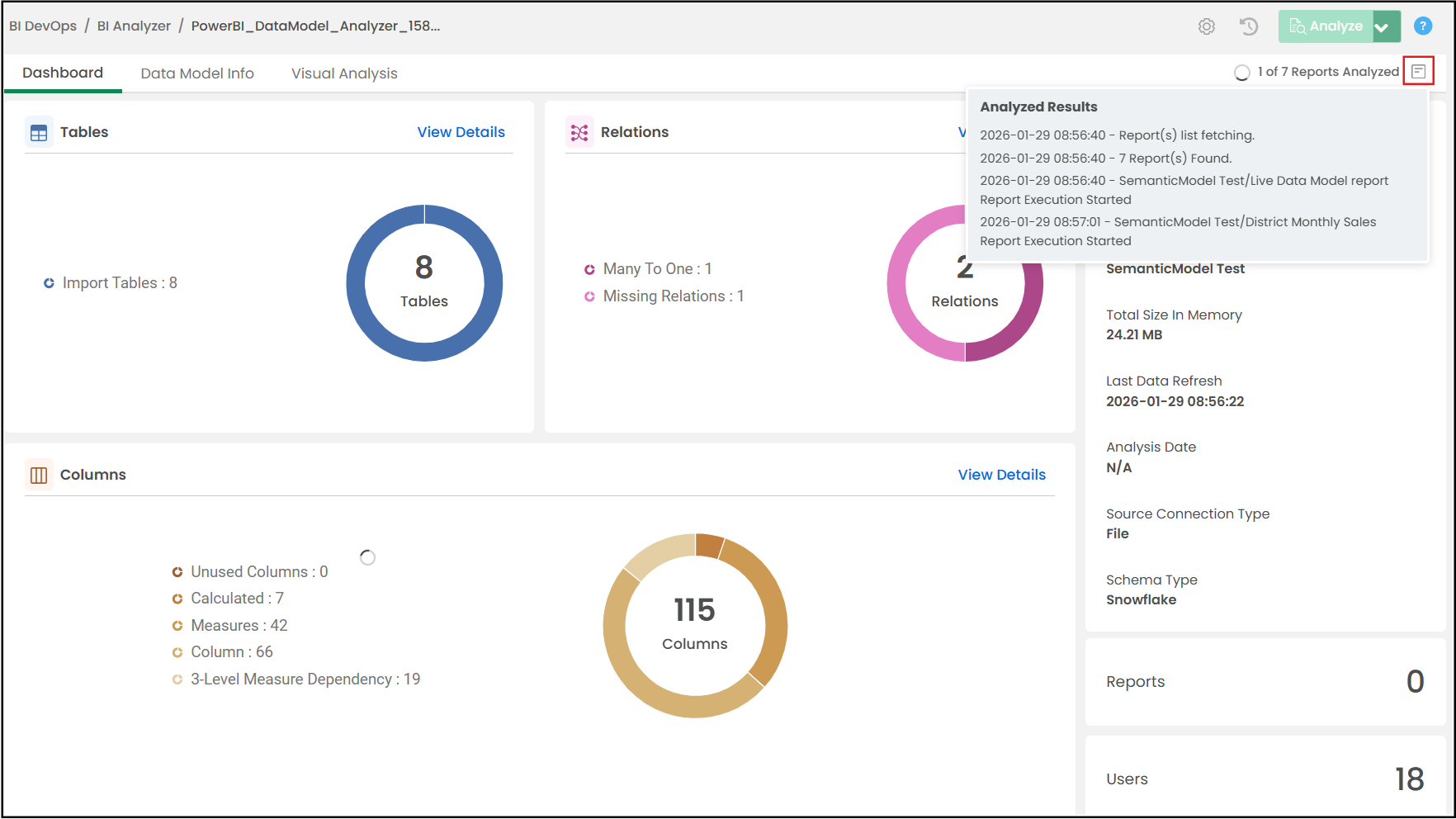1456x819 pixels.
Task: Switch to the Data Model Info tab
Action: (197, 73)
